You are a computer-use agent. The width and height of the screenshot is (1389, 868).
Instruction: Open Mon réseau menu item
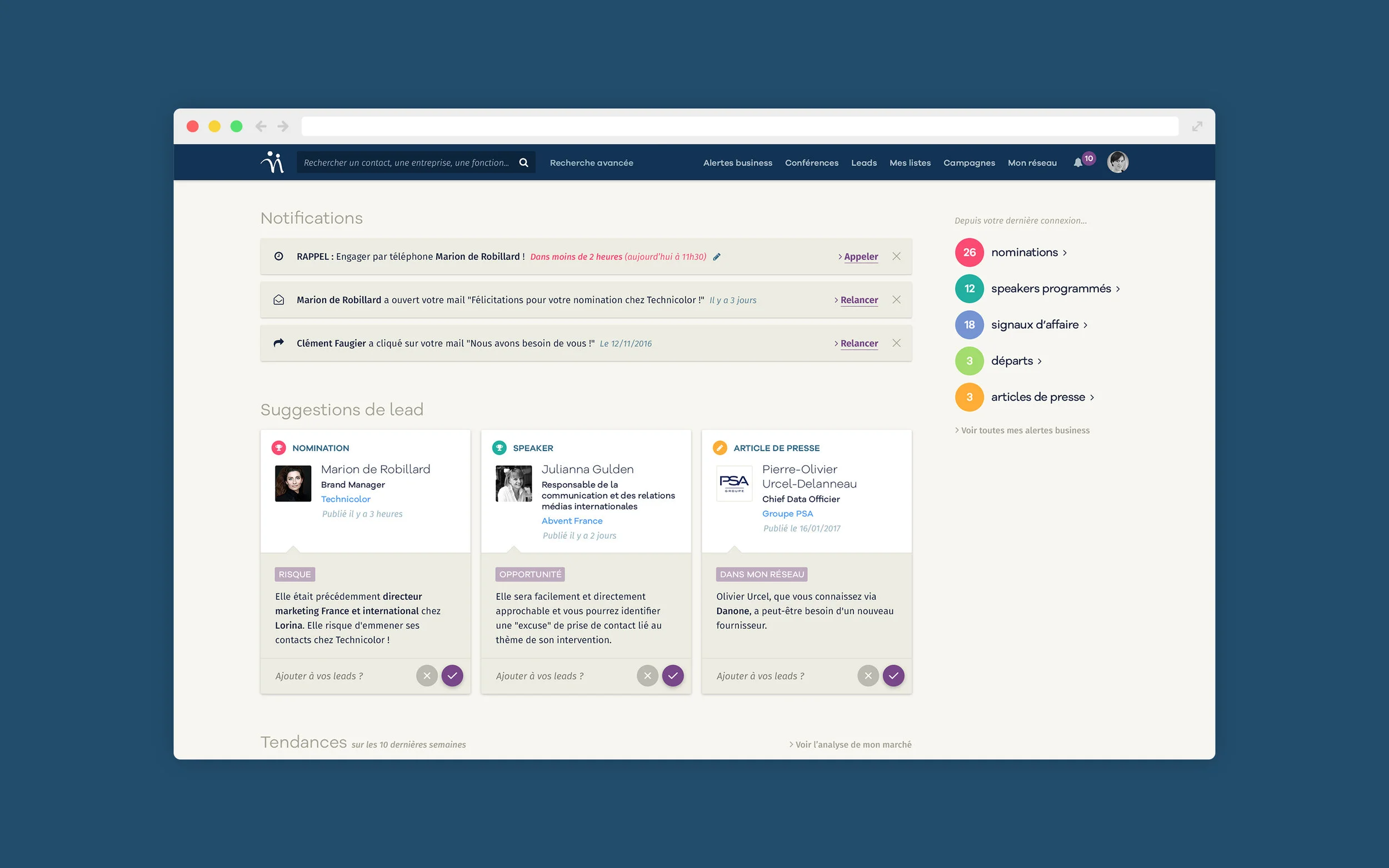coord(1032,163)
